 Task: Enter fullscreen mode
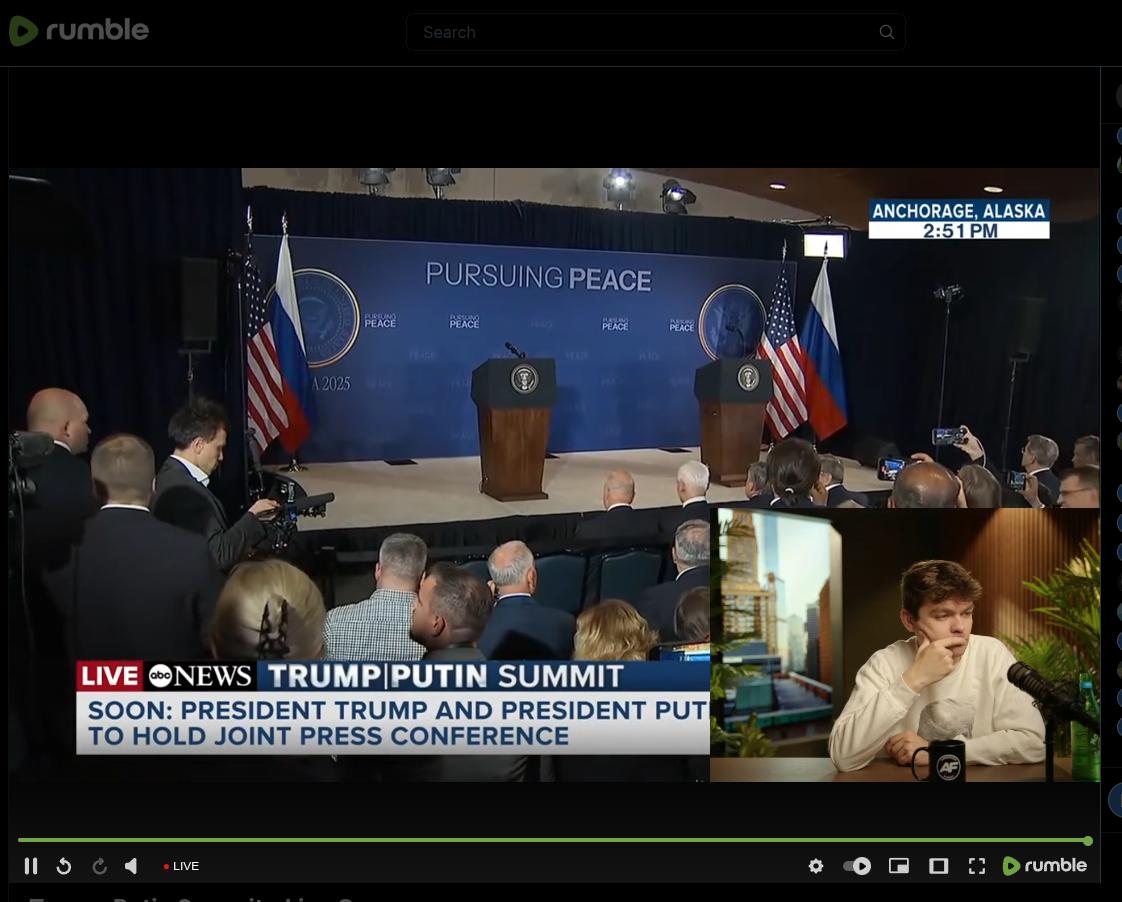click(x=977, y=866)
